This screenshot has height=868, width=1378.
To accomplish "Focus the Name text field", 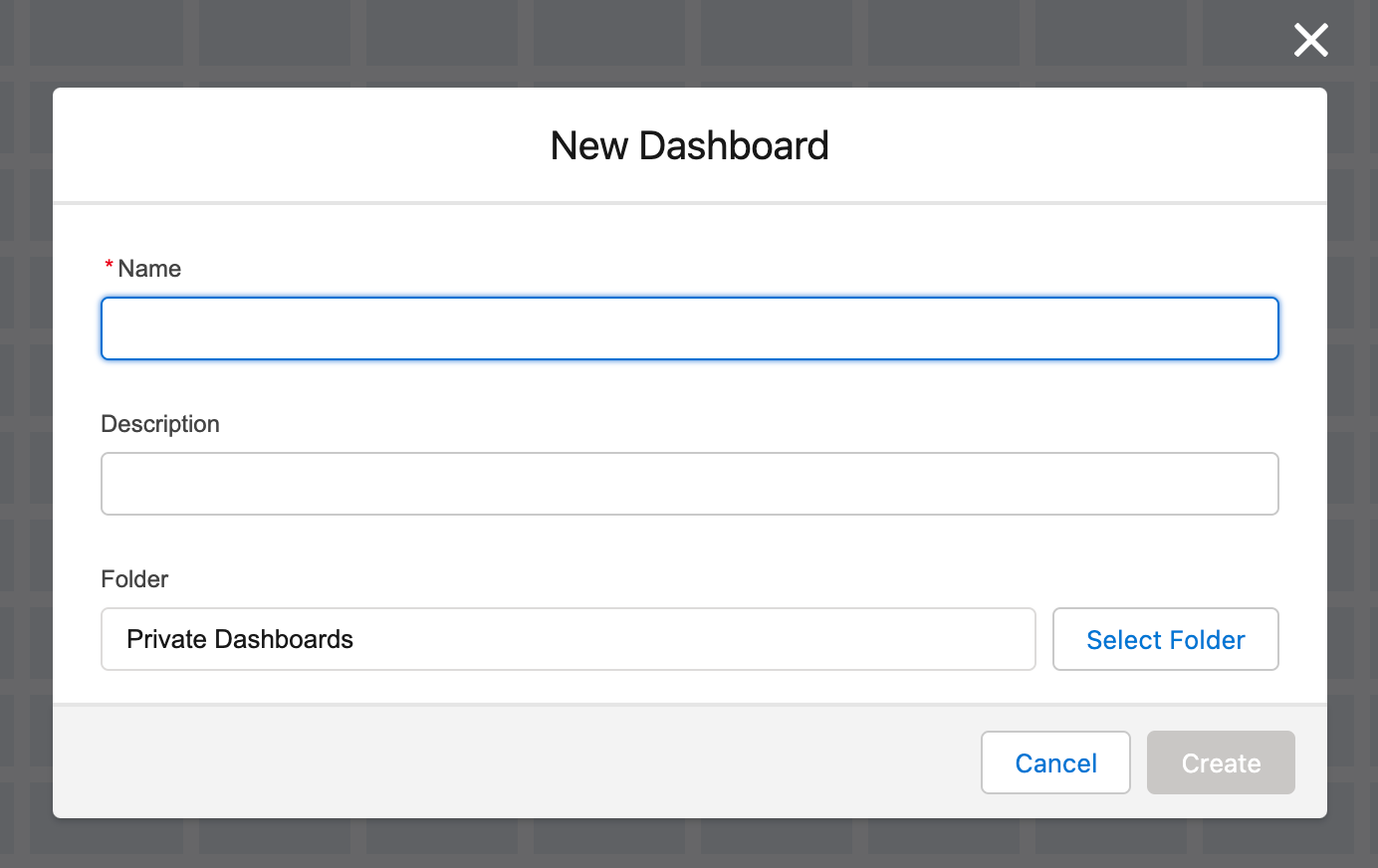I will click(689, 328).
